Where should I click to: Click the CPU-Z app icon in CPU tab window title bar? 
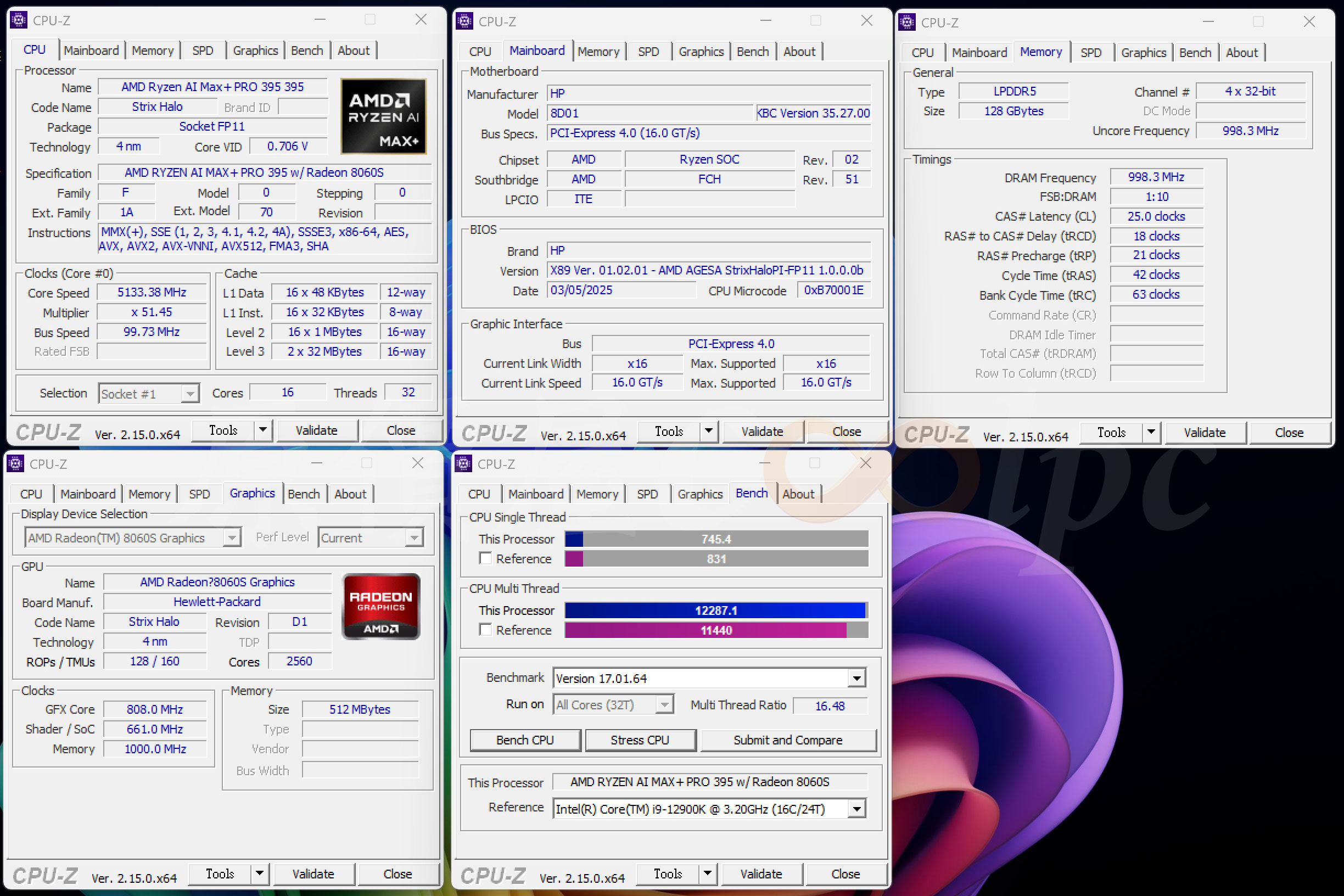[x=18, y=20]
